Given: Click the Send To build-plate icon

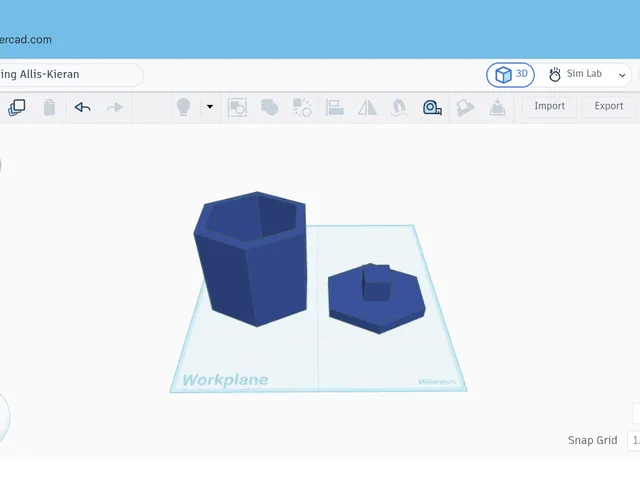Looking at the screenshot, I should 497,107.
